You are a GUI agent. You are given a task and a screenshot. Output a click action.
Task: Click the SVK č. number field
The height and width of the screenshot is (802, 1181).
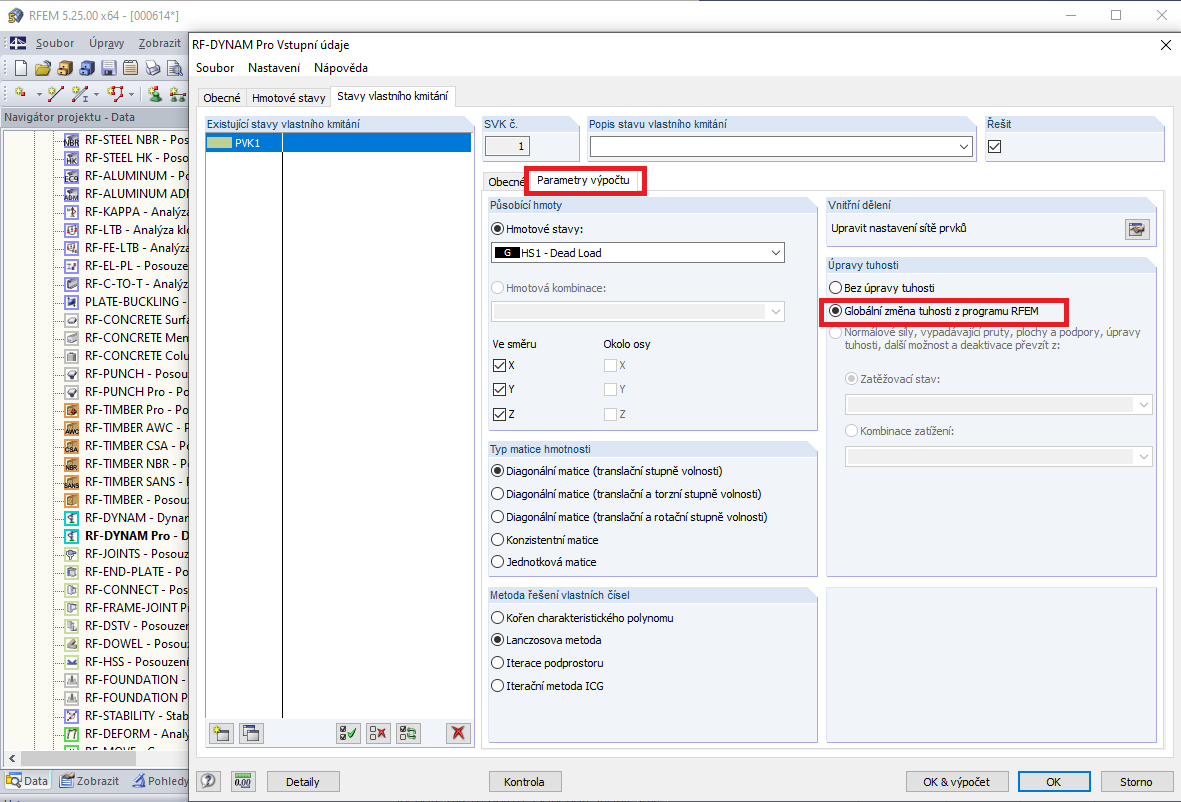pos(507,146)
